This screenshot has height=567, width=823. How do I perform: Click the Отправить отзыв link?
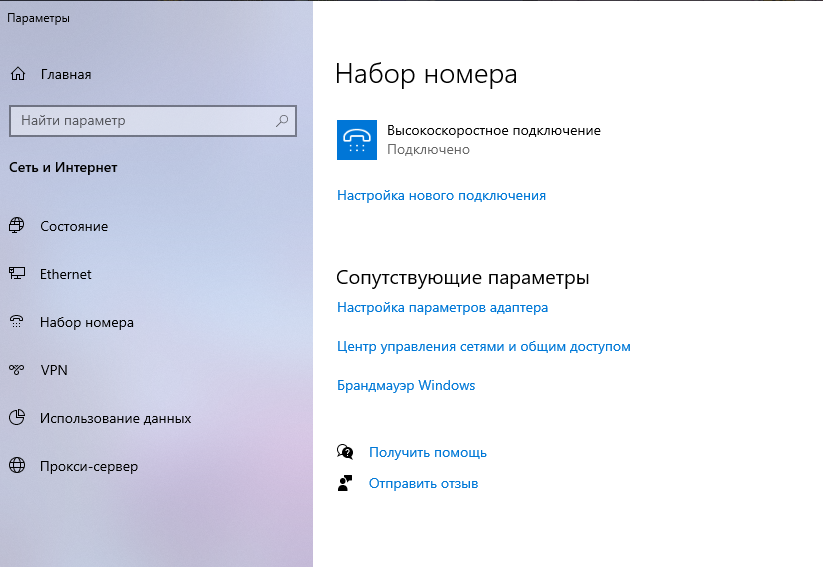(x=424, y=483)
